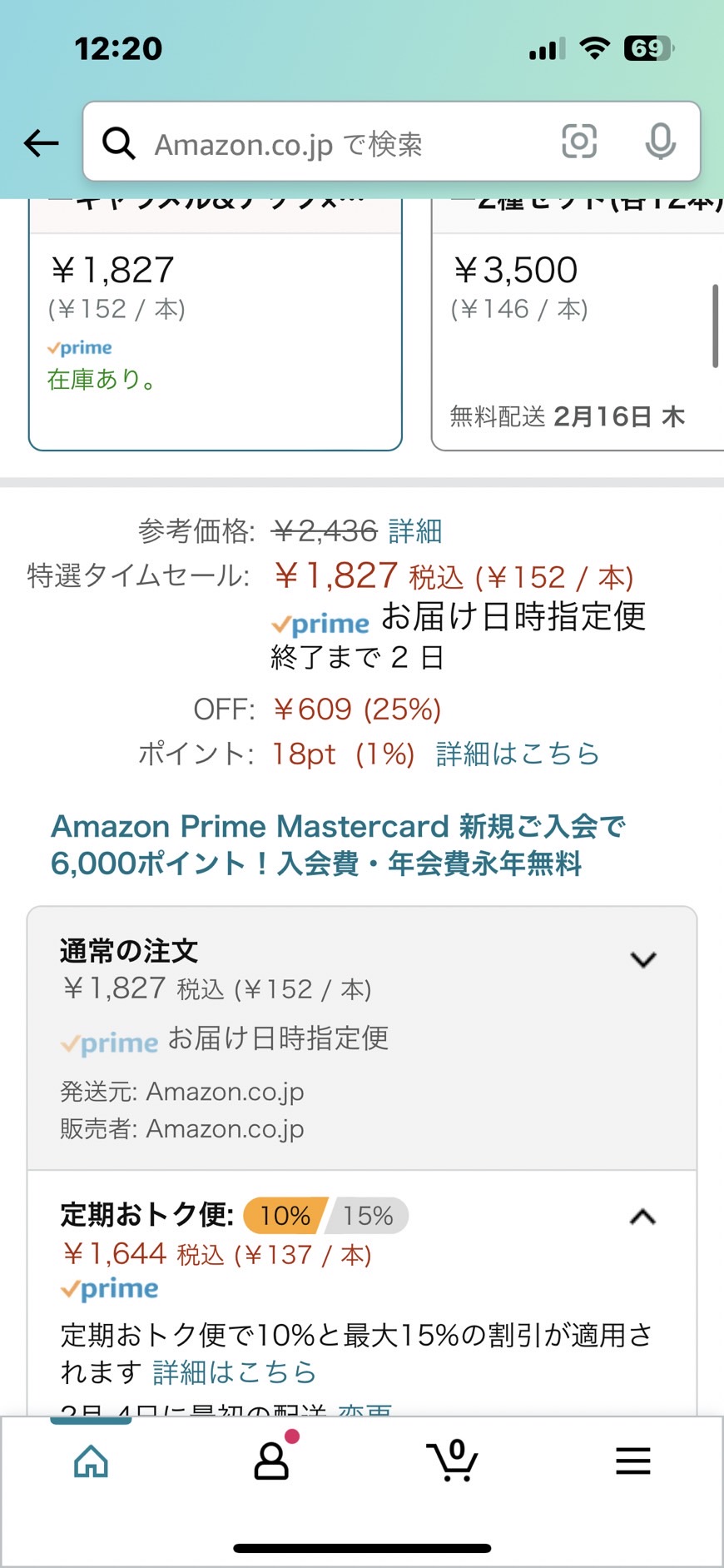Expand the 通常の注文 section chevron
This screenshot has height=1568, width=724.
point(643,959)
